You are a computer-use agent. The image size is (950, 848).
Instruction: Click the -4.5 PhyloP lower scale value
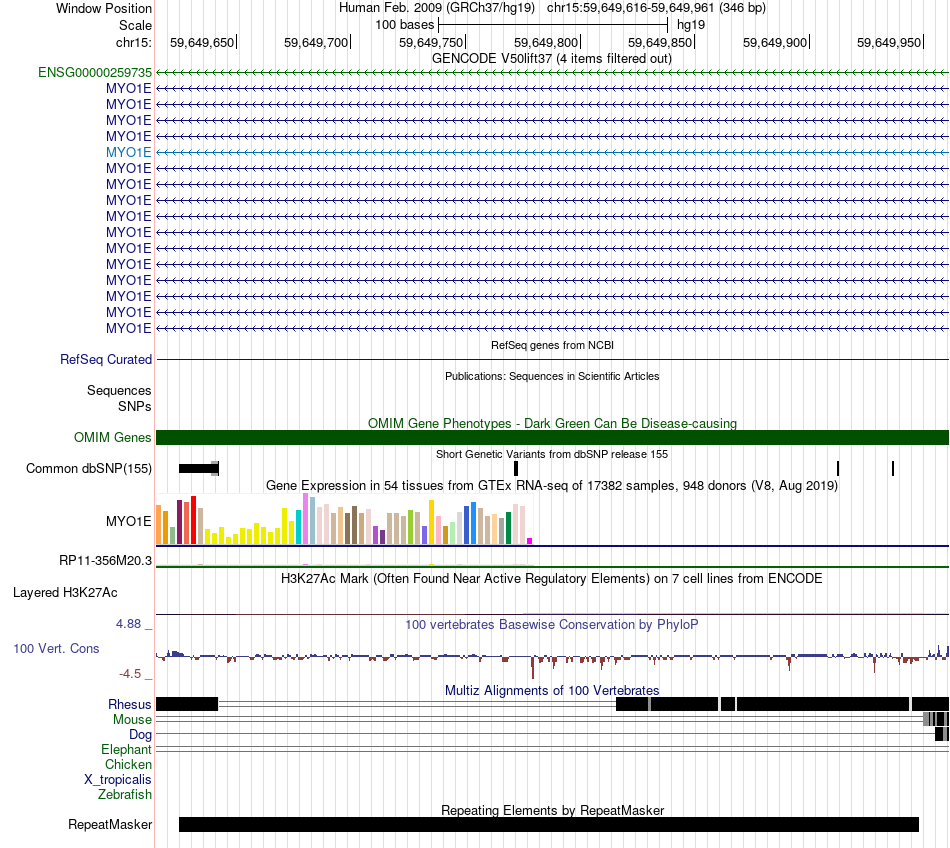[x=130, y=674]
